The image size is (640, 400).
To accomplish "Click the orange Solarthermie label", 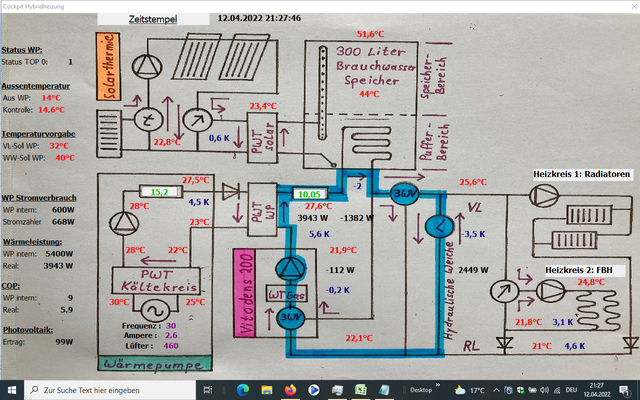I will click(x=108, y=67).
